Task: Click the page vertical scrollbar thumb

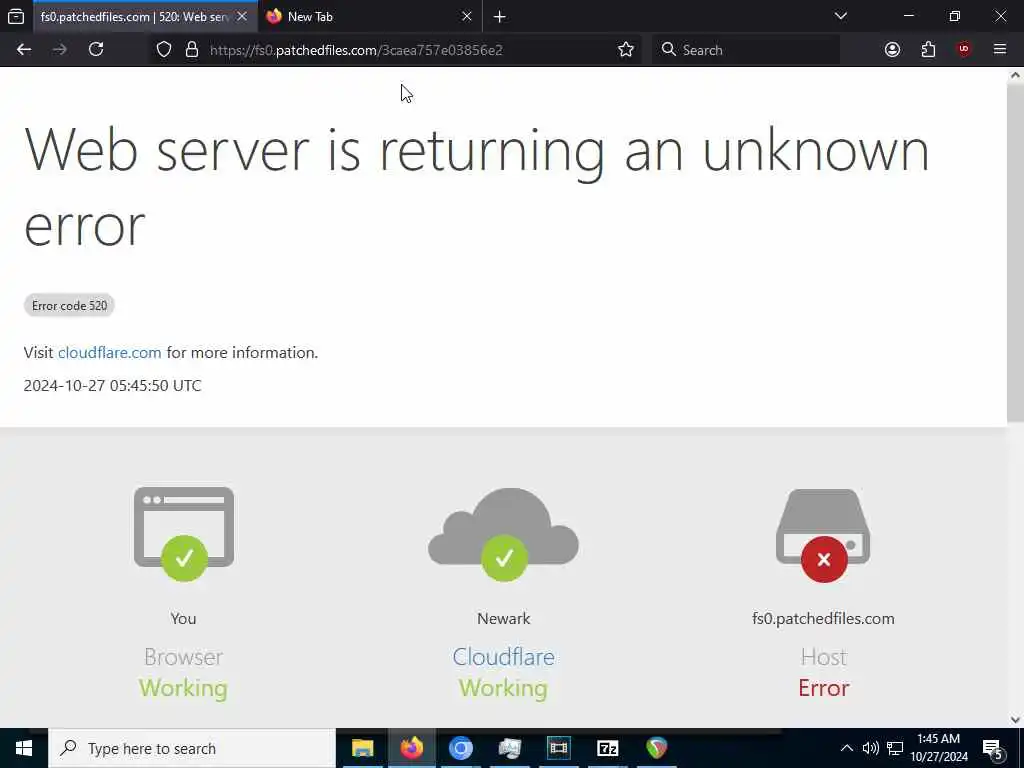Action: coord(1015,251)
